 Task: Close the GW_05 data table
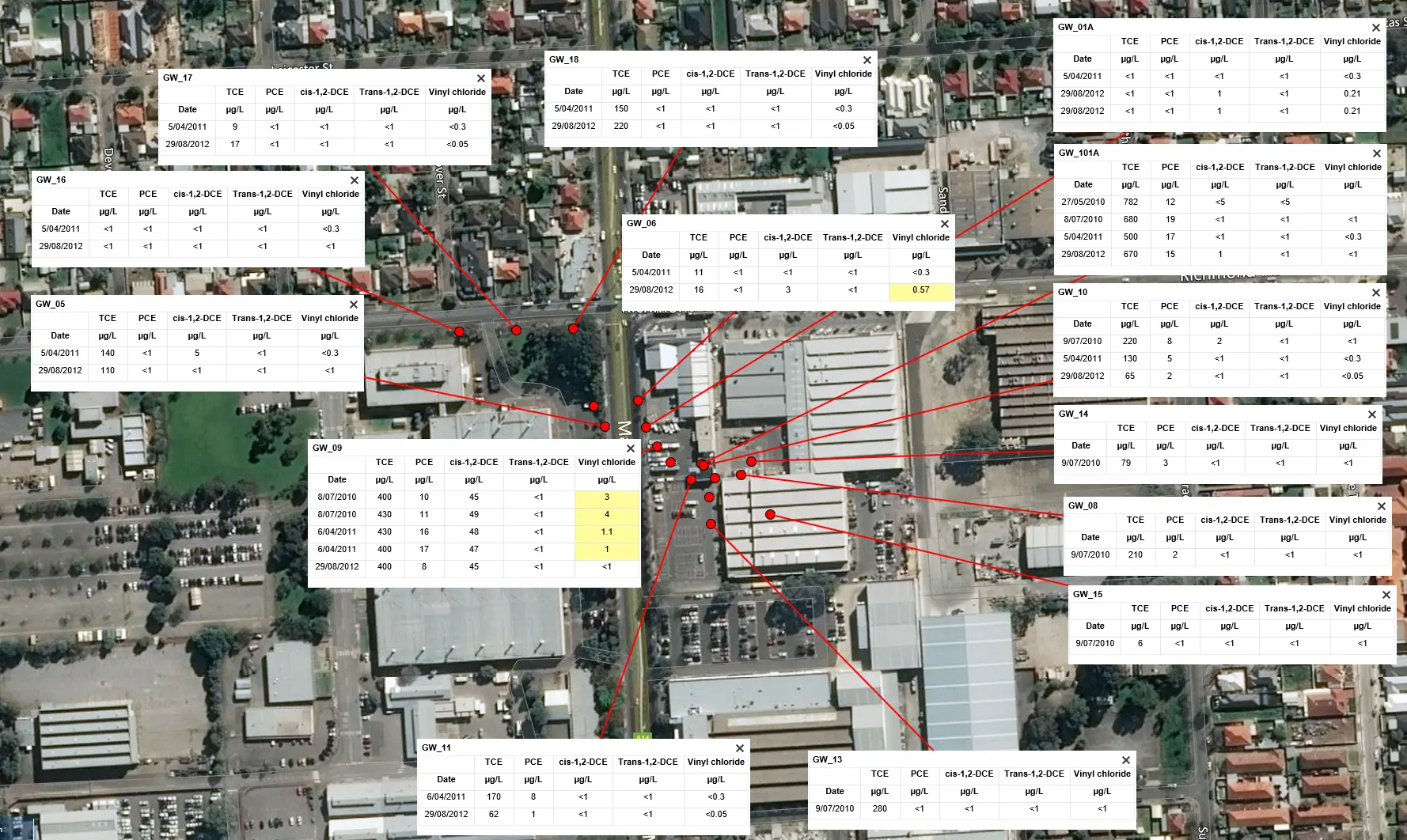point(354,305)
